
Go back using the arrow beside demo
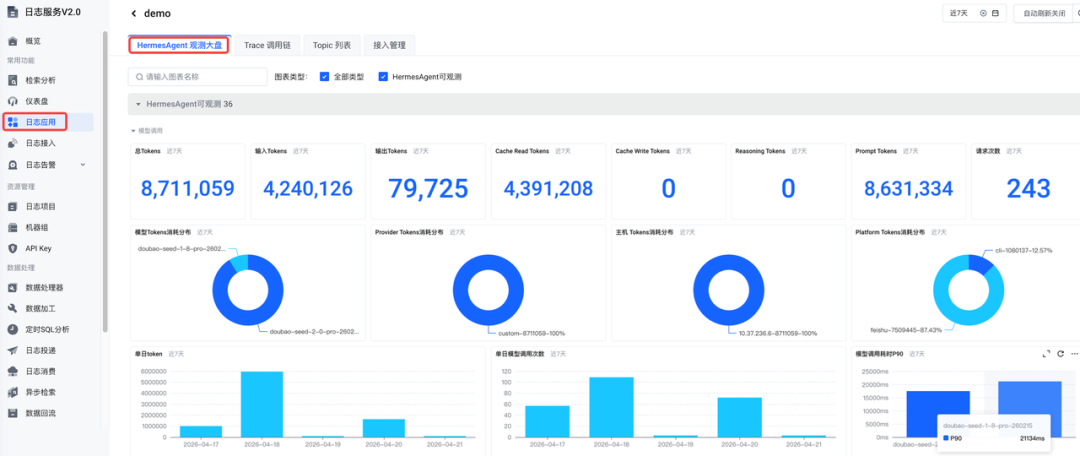coord(134,14)
